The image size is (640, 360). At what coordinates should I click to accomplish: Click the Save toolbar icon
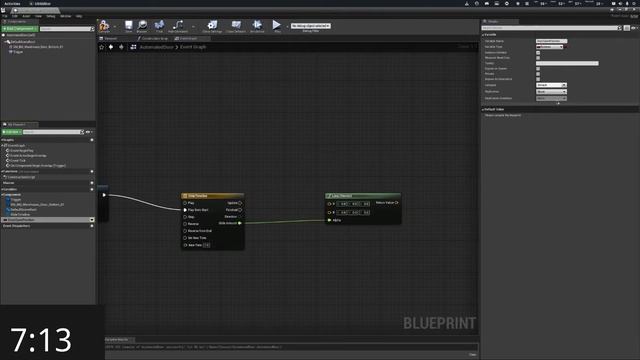[129, 26]
